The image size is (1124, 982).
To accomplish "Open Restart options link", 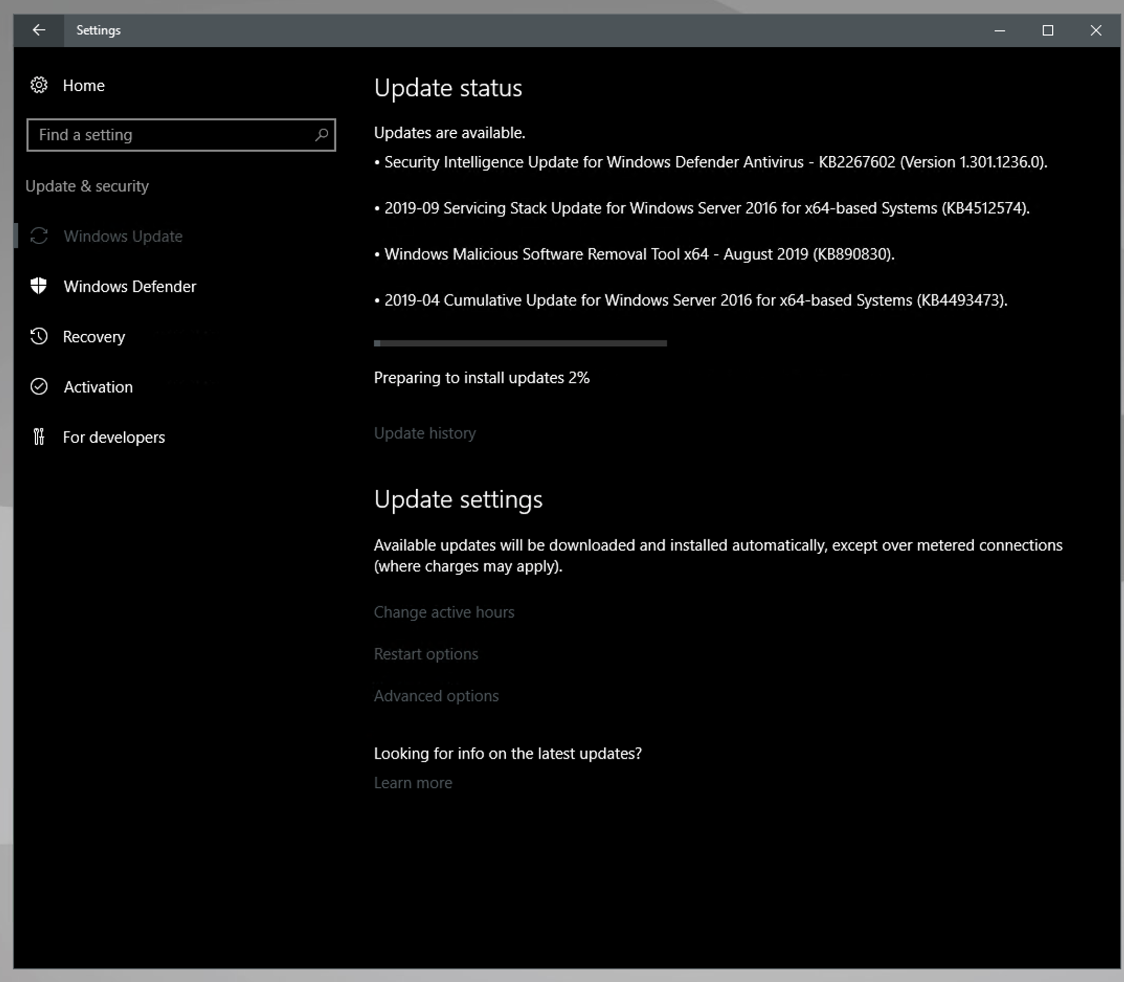I will [x=426, y=654].
